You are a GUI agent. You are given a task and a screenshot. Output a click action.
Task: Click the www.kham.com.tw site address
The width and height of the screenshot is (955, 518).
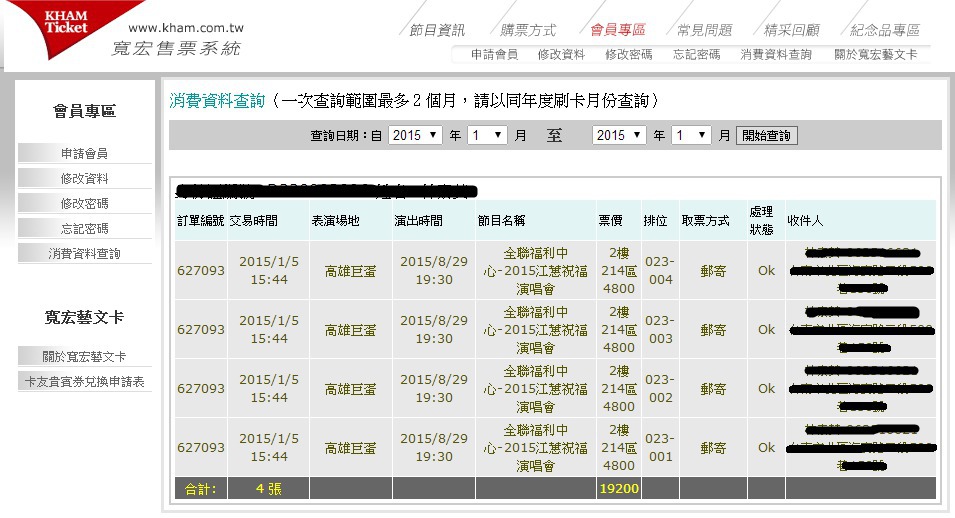(186, 27)
